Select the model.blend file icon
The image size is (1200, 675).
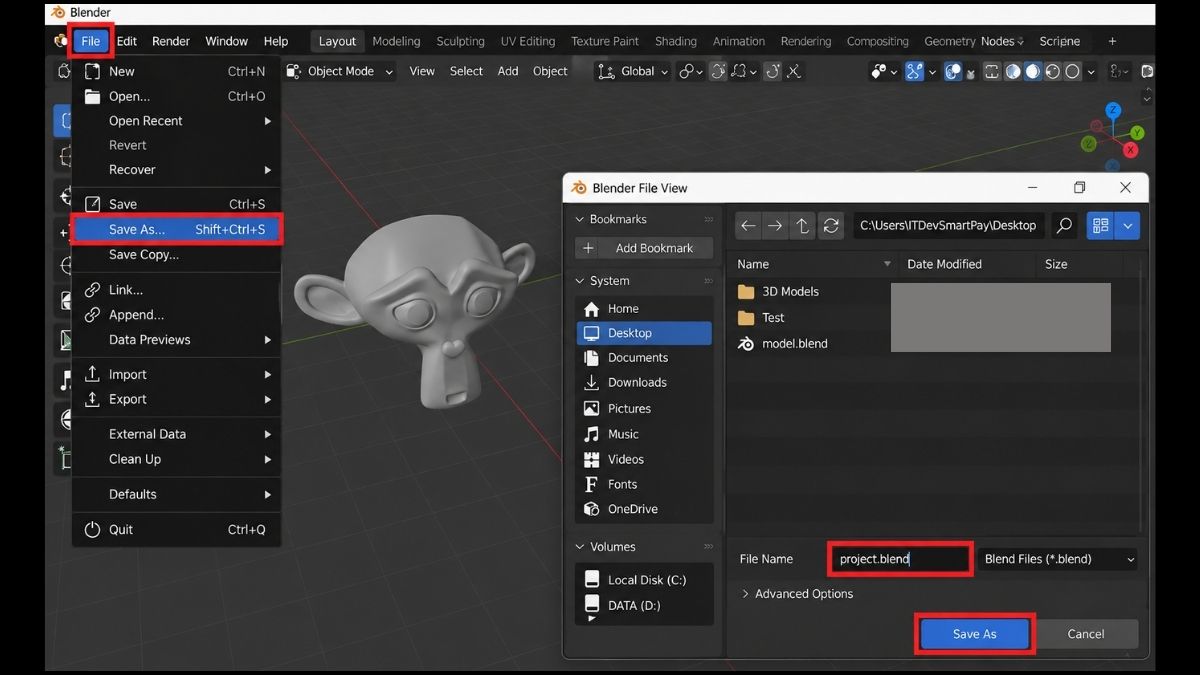pos(745,343)
